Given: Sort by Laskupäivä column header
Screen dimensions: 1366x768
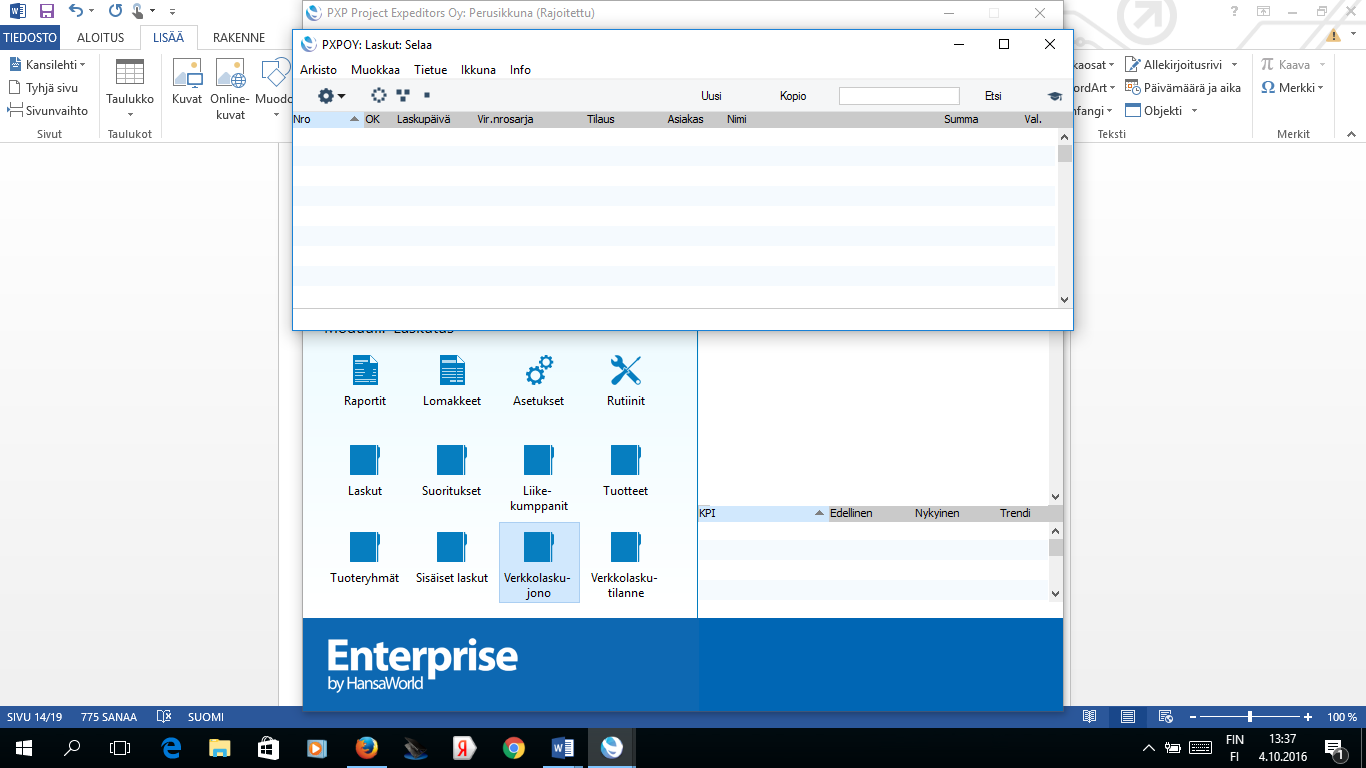Looking at the screenshot, I should pos(423,119).
